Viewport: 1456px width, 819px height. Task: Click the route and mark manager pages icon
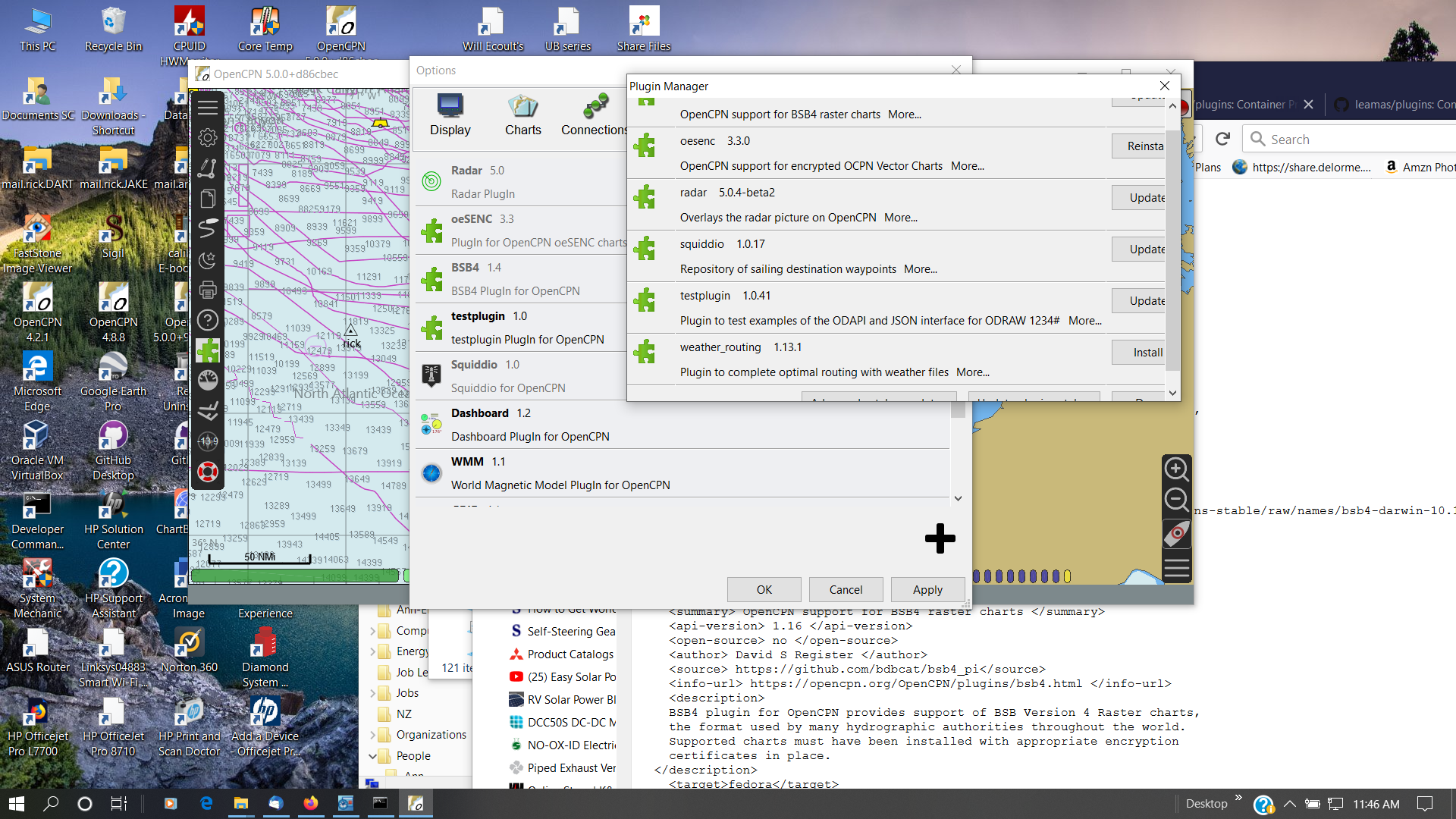(x=208, y=198)
